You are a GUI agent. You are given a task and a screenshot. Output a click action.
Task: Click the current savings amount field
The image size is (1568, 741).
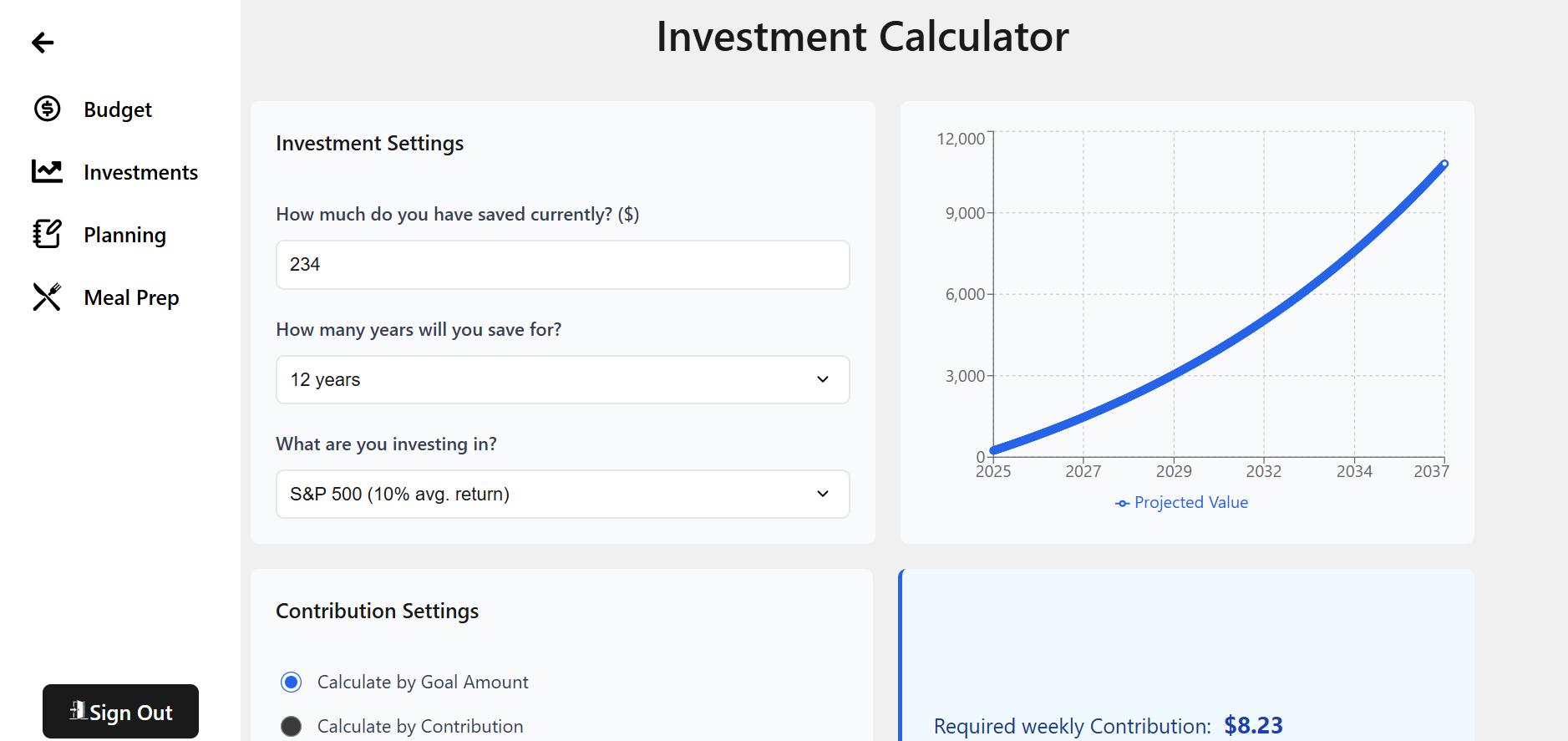pyautogui.click(x=562, y=265)
